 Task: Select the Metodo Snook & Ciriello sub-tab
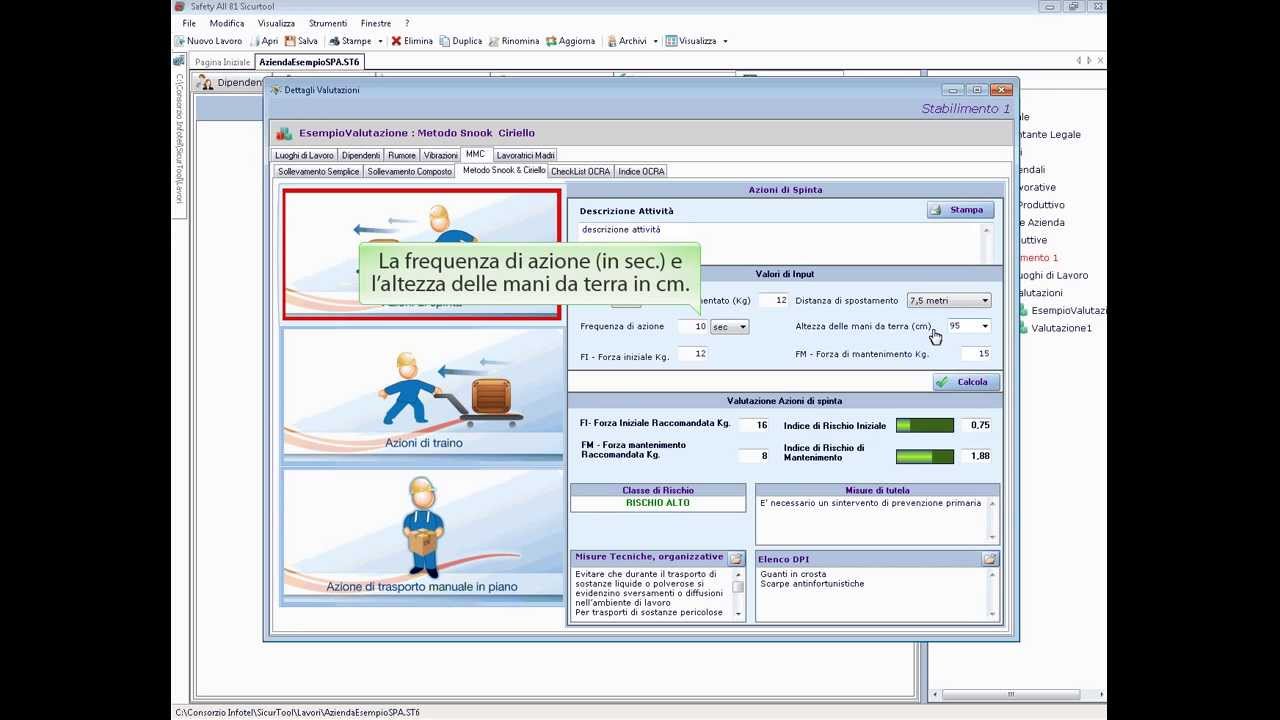coord(504,170)
